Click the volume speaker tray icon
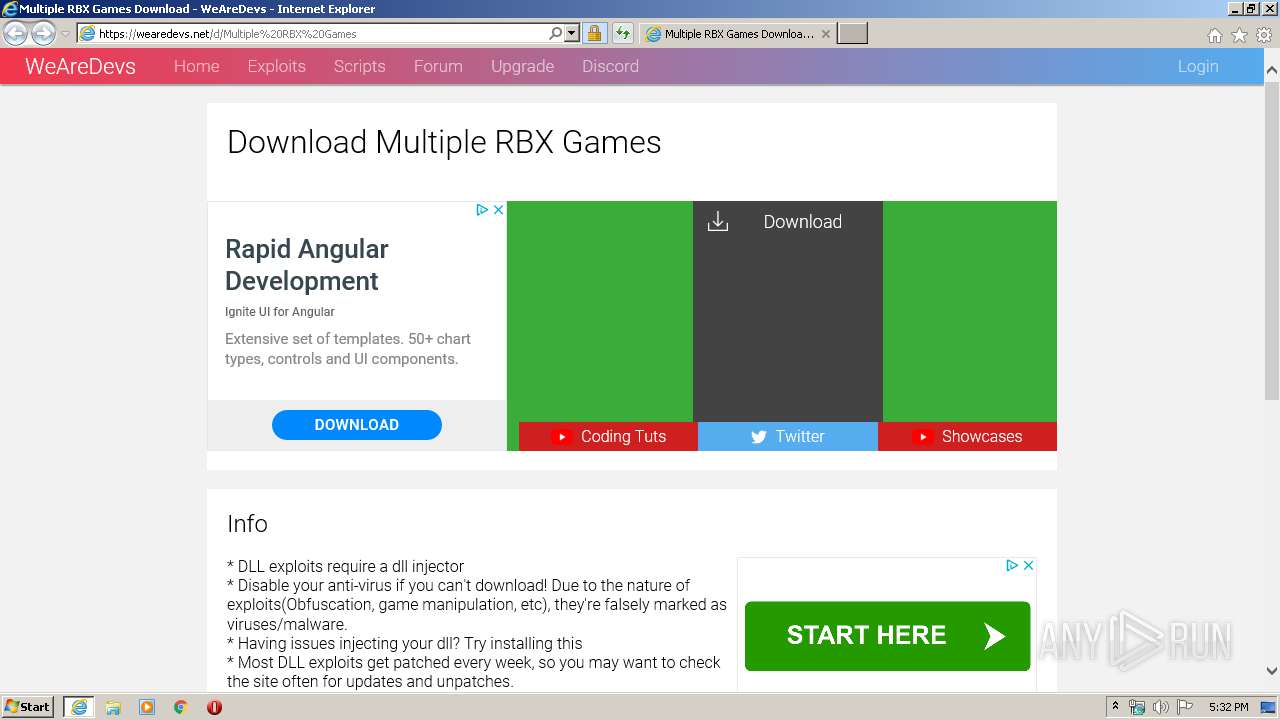 [1161, 707]
